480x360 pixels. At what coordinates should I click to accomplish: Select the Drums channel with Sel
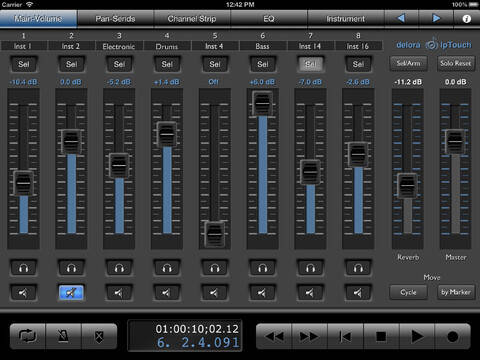tap(167, 64)
